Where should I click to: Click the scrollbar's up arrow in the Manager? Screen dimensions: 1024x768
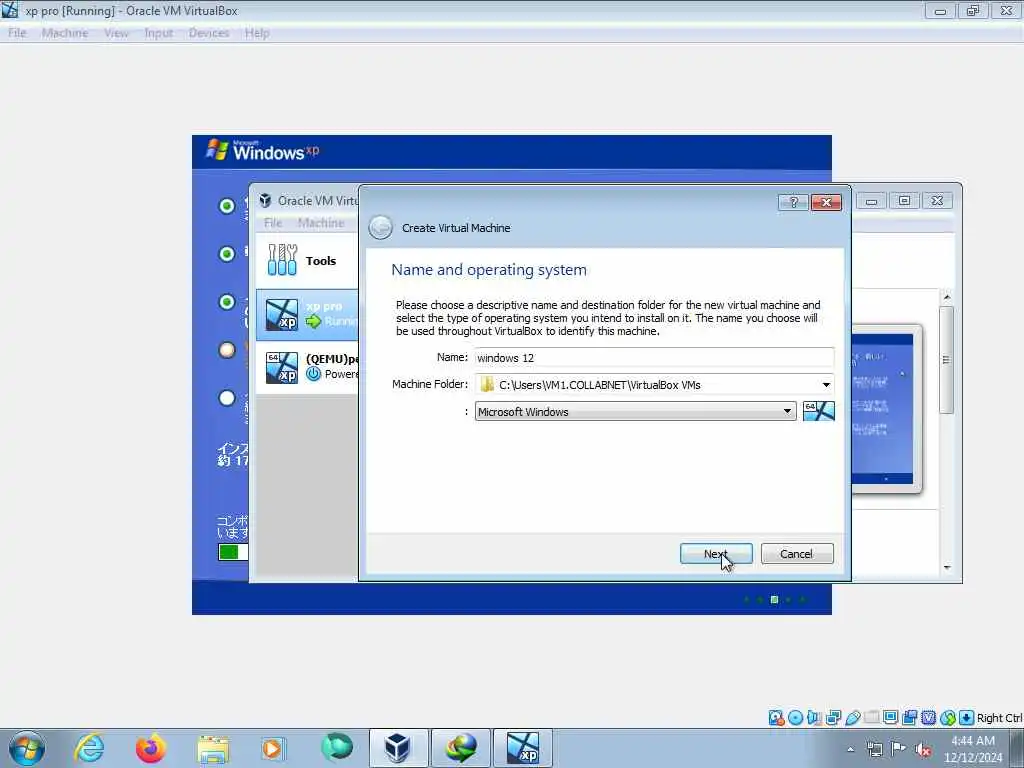tap(947, 297)
